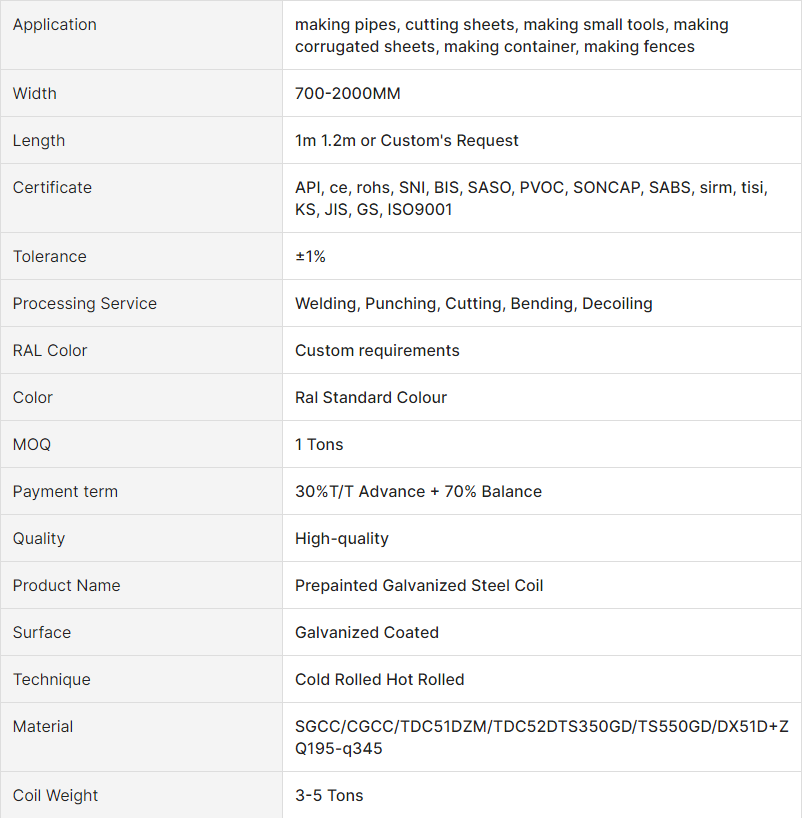Click the High-quality value cell
Viewport: 803px width, 818px height.
[x=542, y=538]
